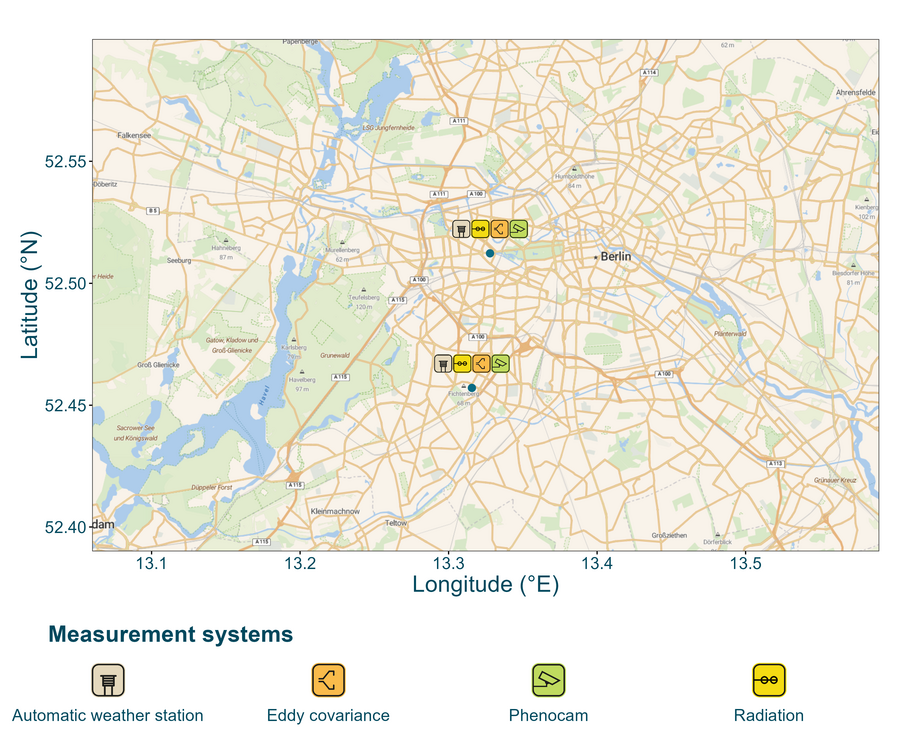Screen dimensions: 900x750
Task: Click the 'Automatic weather station' legend label
Action: [x=108, y=716]
